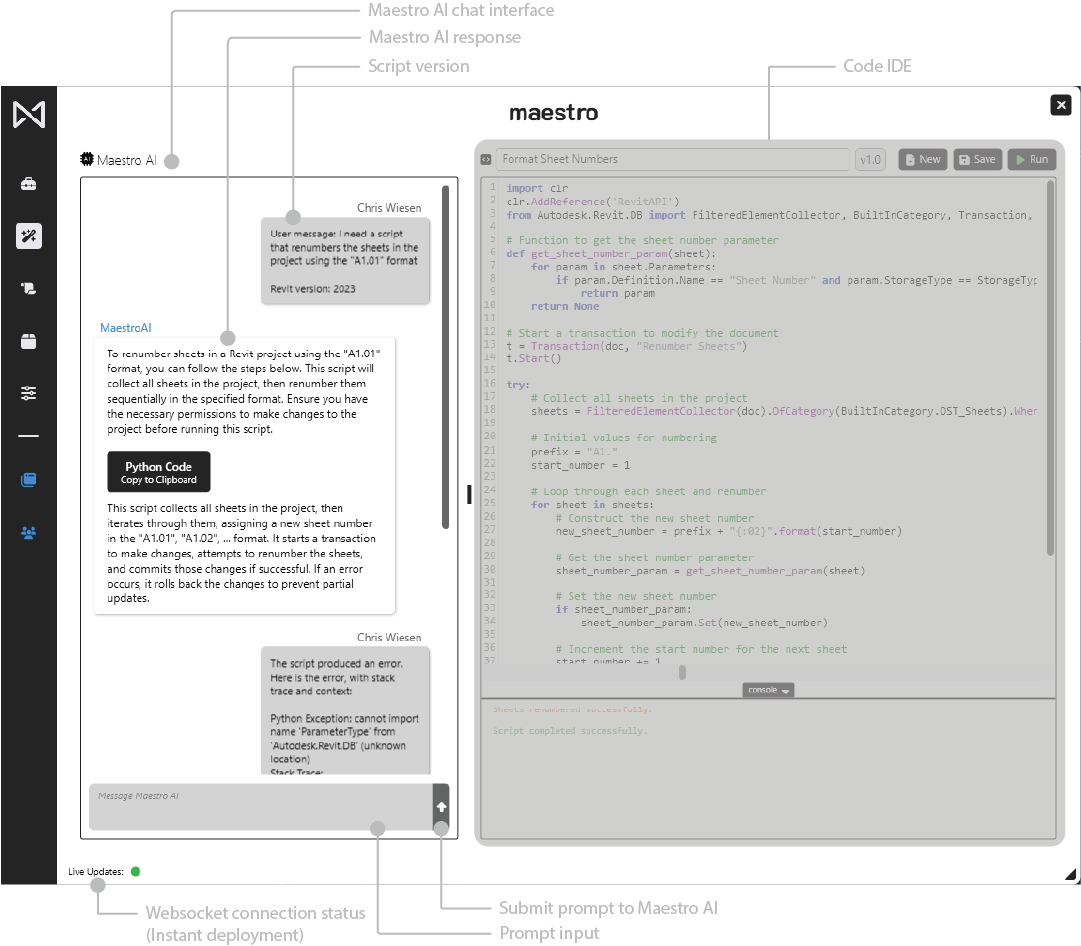
Task: Save the current script
Action: tap(976, 159)
